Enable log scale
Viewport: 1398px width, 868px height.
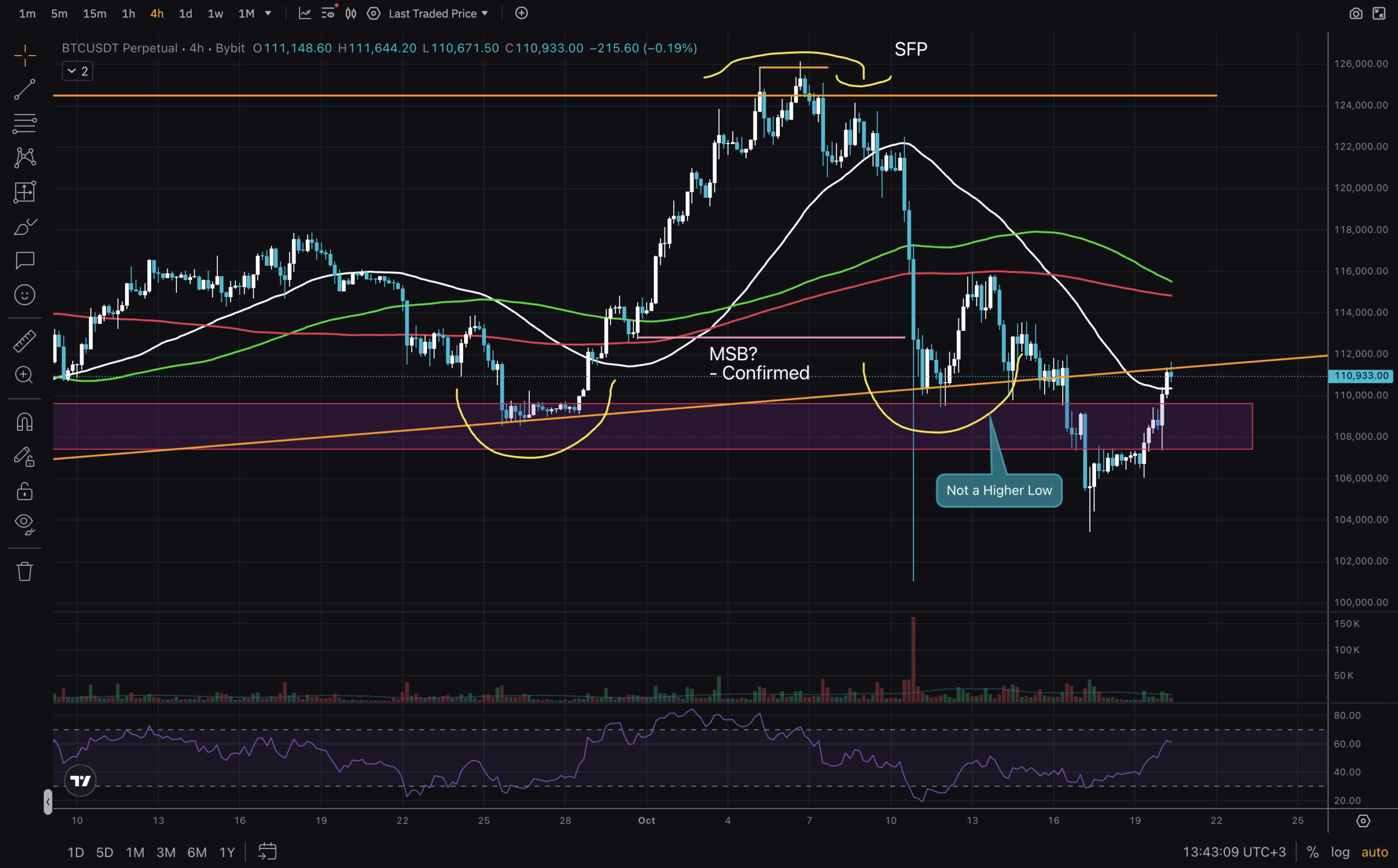coord(1340,852)
